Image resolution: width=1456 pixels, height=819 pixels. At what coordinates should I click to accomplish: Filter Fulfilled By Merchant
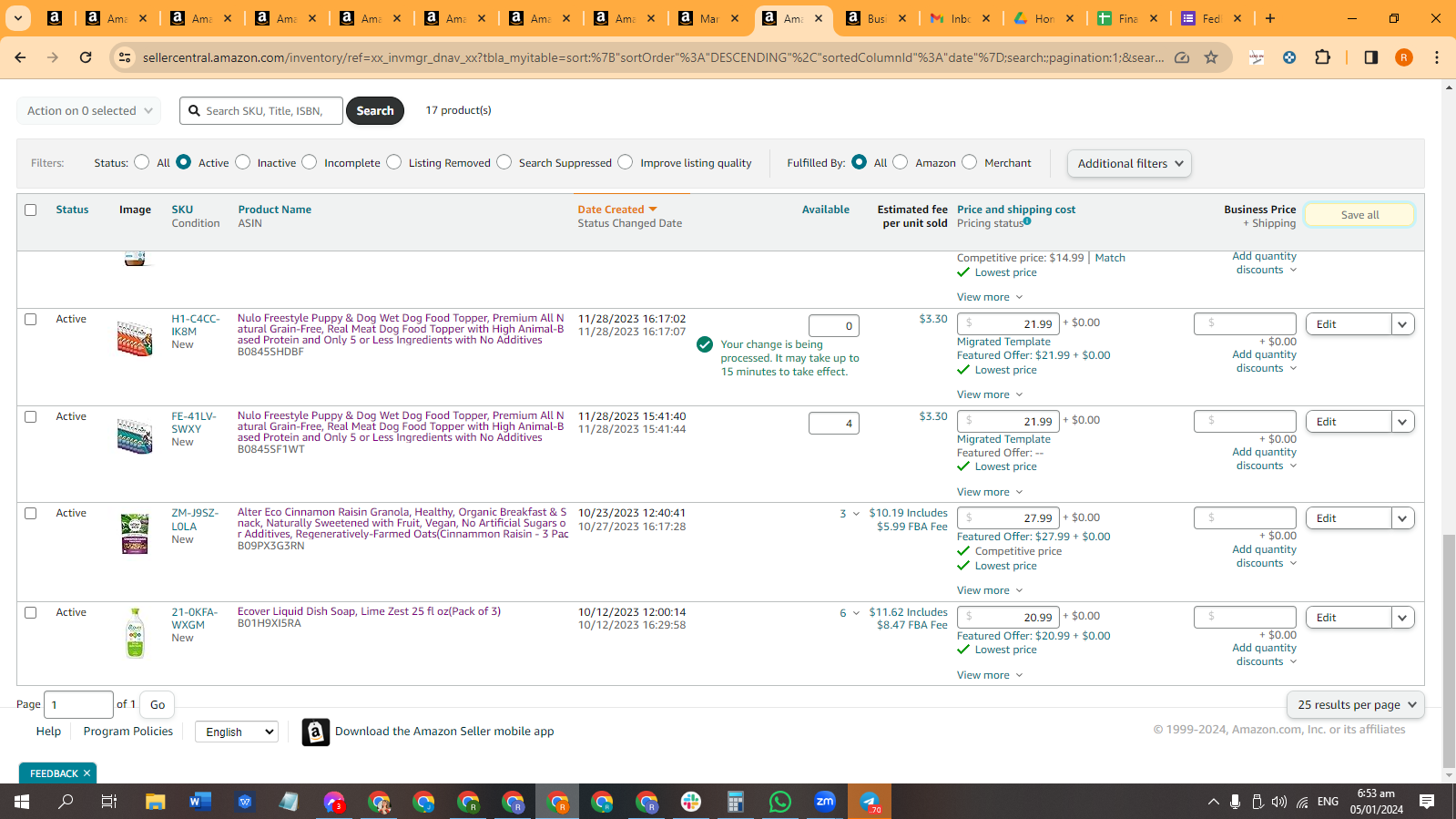tap(970, 162)
